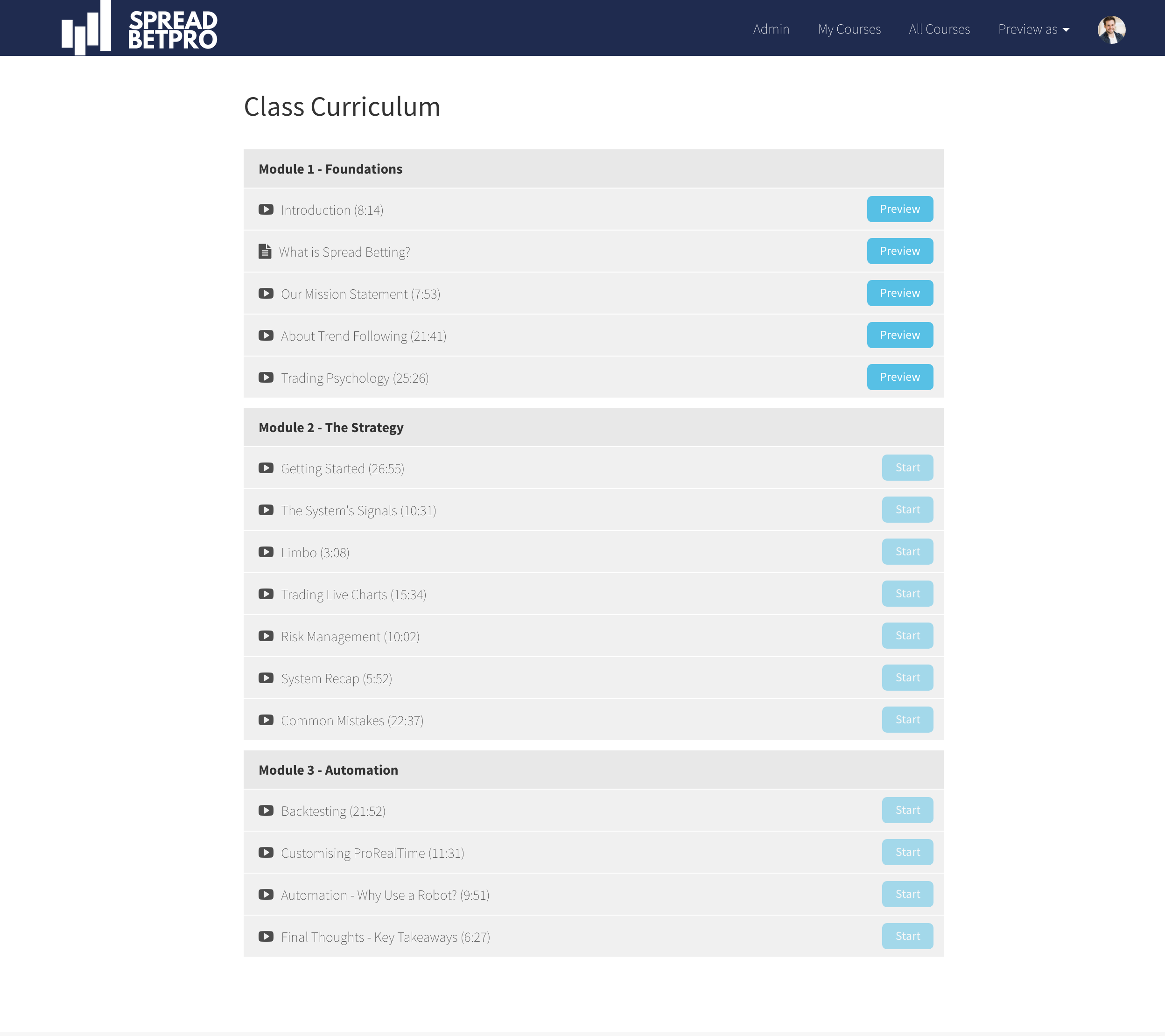Open Automation - Why Use a Robot lecture

(x=385, y=895)
